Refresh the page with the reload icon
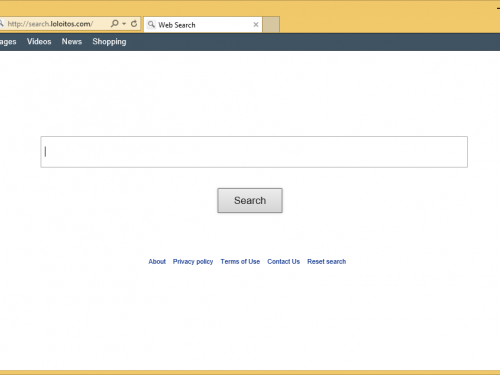Image resolution: width=500 pixels, height=375 pixels. tap(134, 24)
